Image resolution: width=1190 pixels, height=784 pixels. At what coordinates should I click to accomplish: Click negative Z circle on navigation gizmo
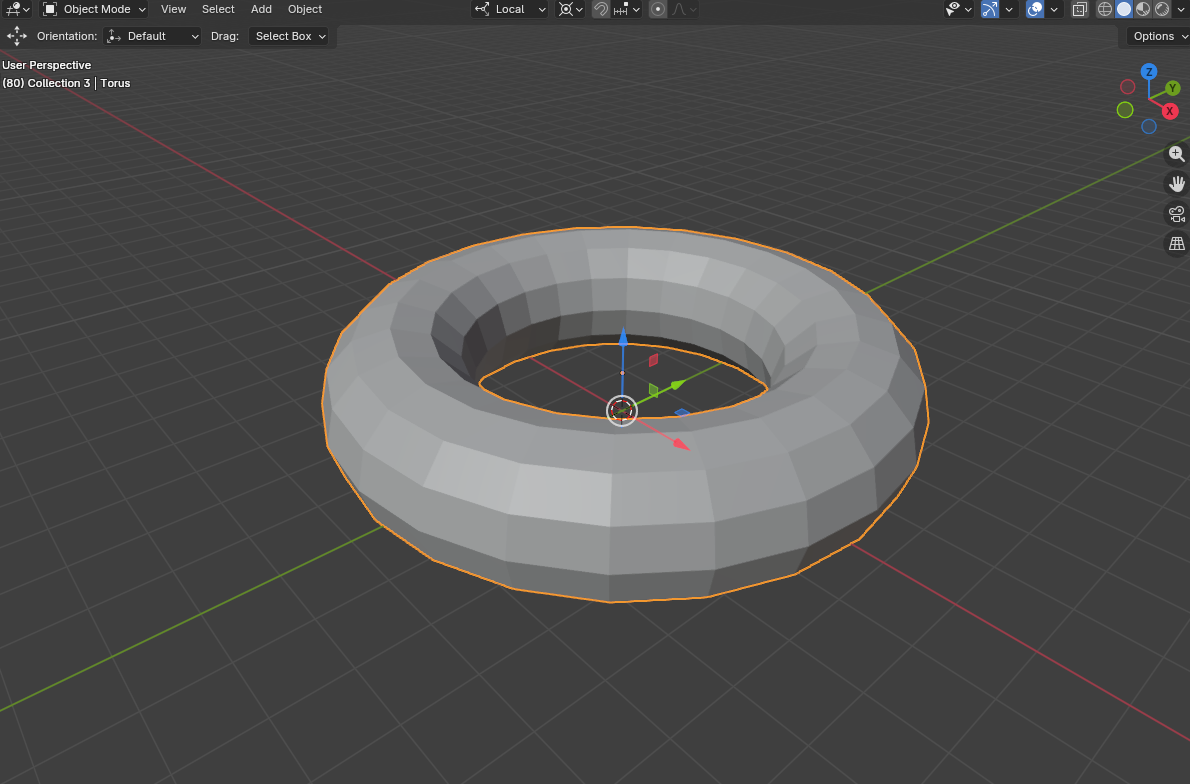[x=1149, y=127]
